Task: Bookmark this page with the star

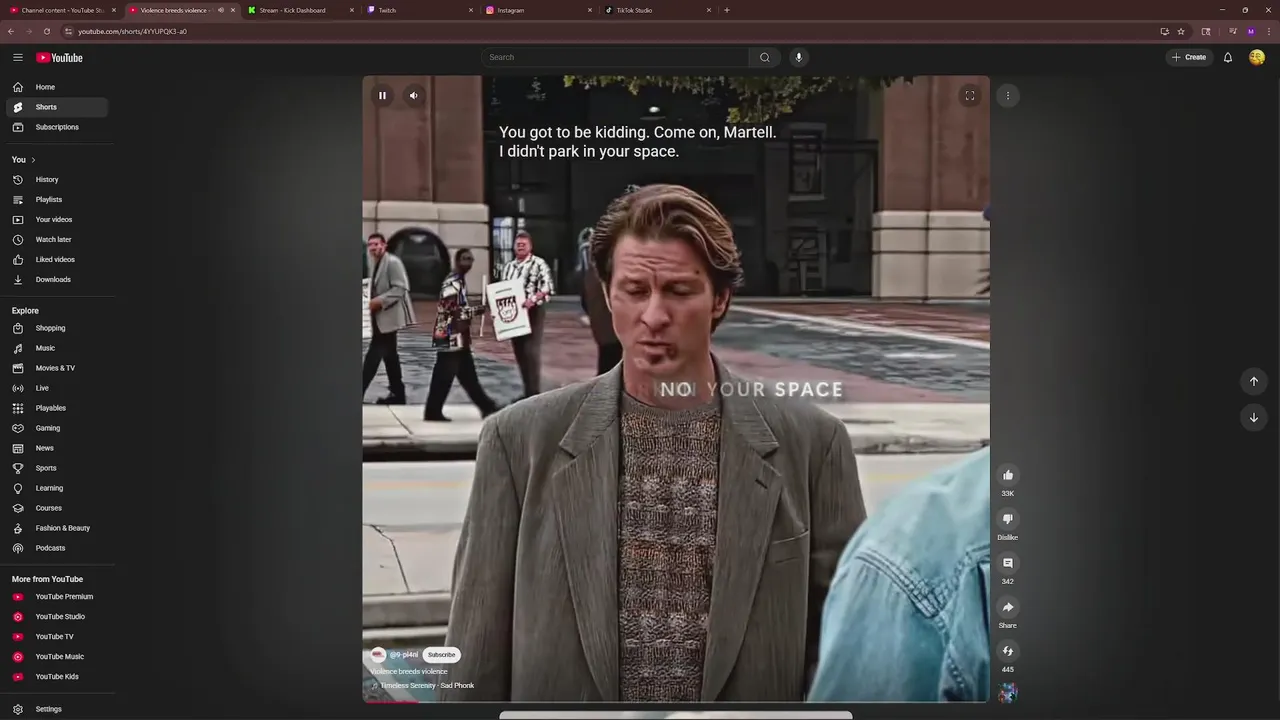Action: tap(1181, 31)
